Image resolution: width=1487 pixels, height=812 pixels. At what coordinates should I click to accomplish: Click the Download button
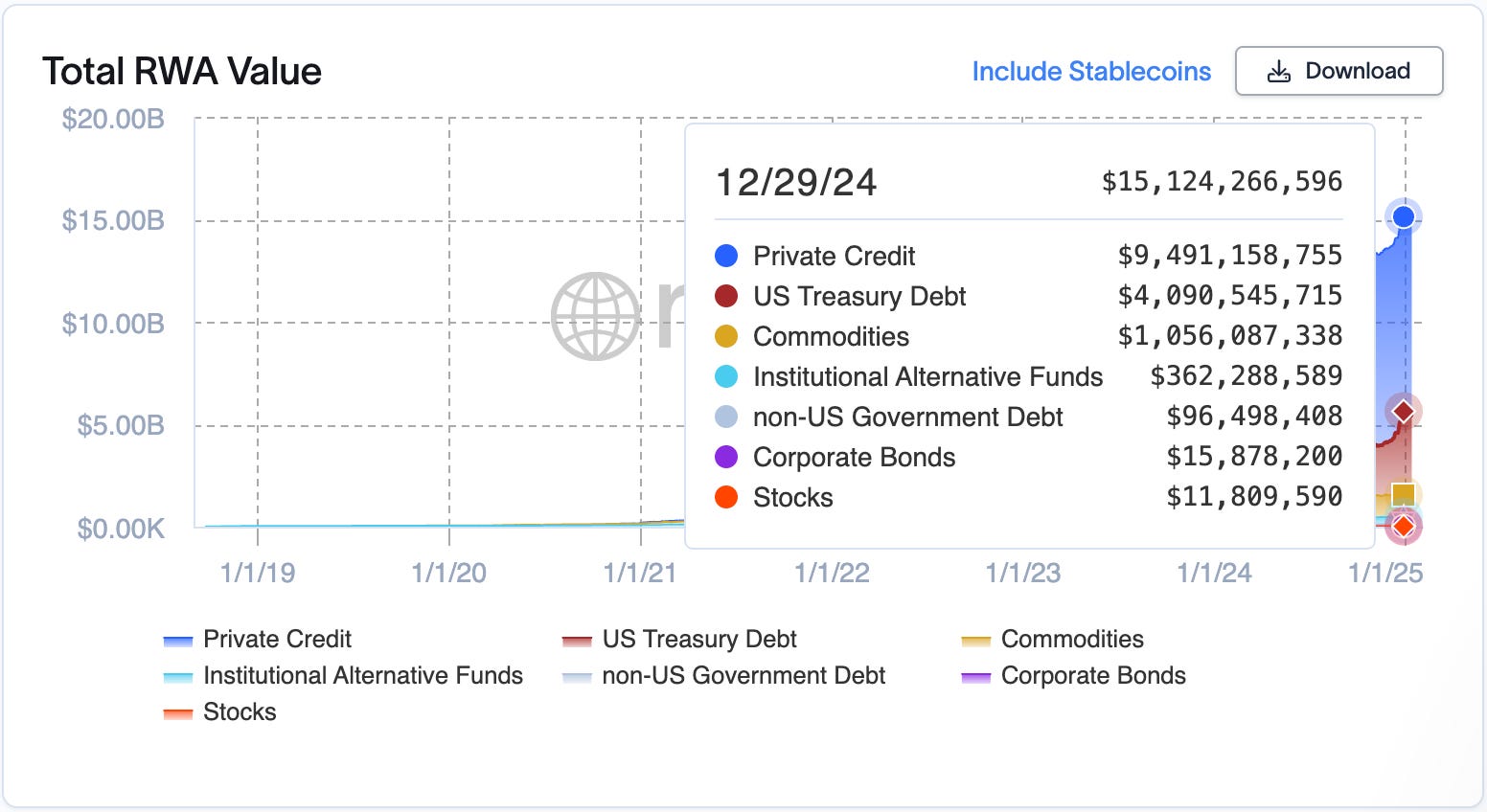[1338, 71]
